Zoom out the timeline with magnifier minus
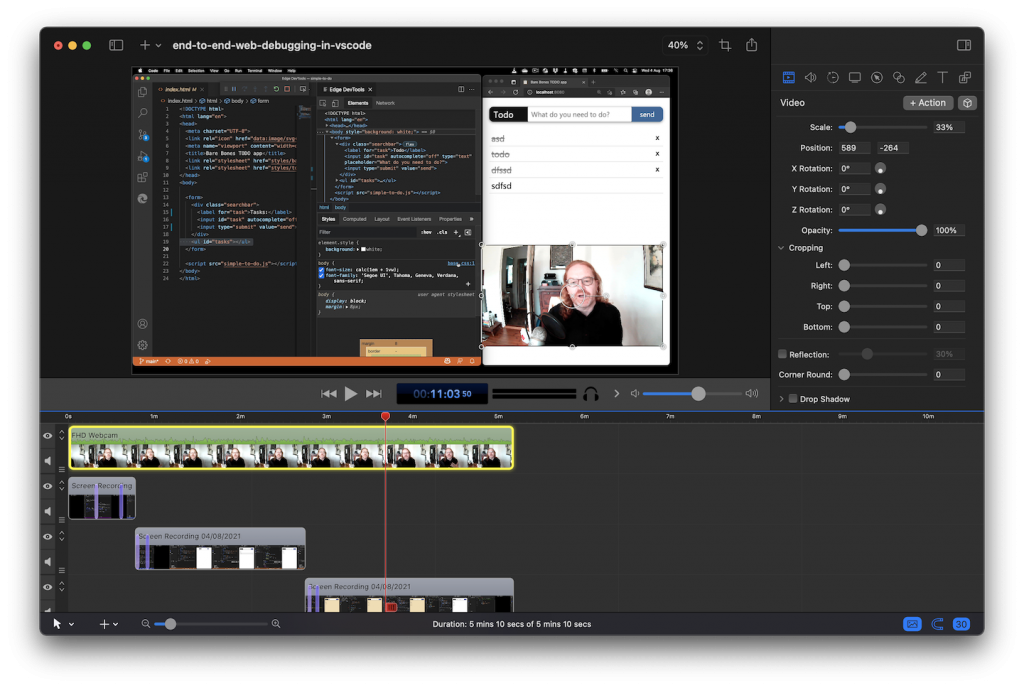Viewport: 1024px width, 688px height. [146, 624]
